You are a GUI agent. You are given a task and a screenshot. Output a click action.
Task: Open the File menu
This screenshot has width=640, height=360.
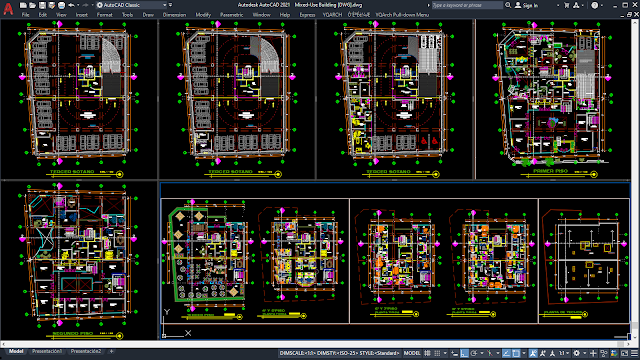click(x=25, y=15)
